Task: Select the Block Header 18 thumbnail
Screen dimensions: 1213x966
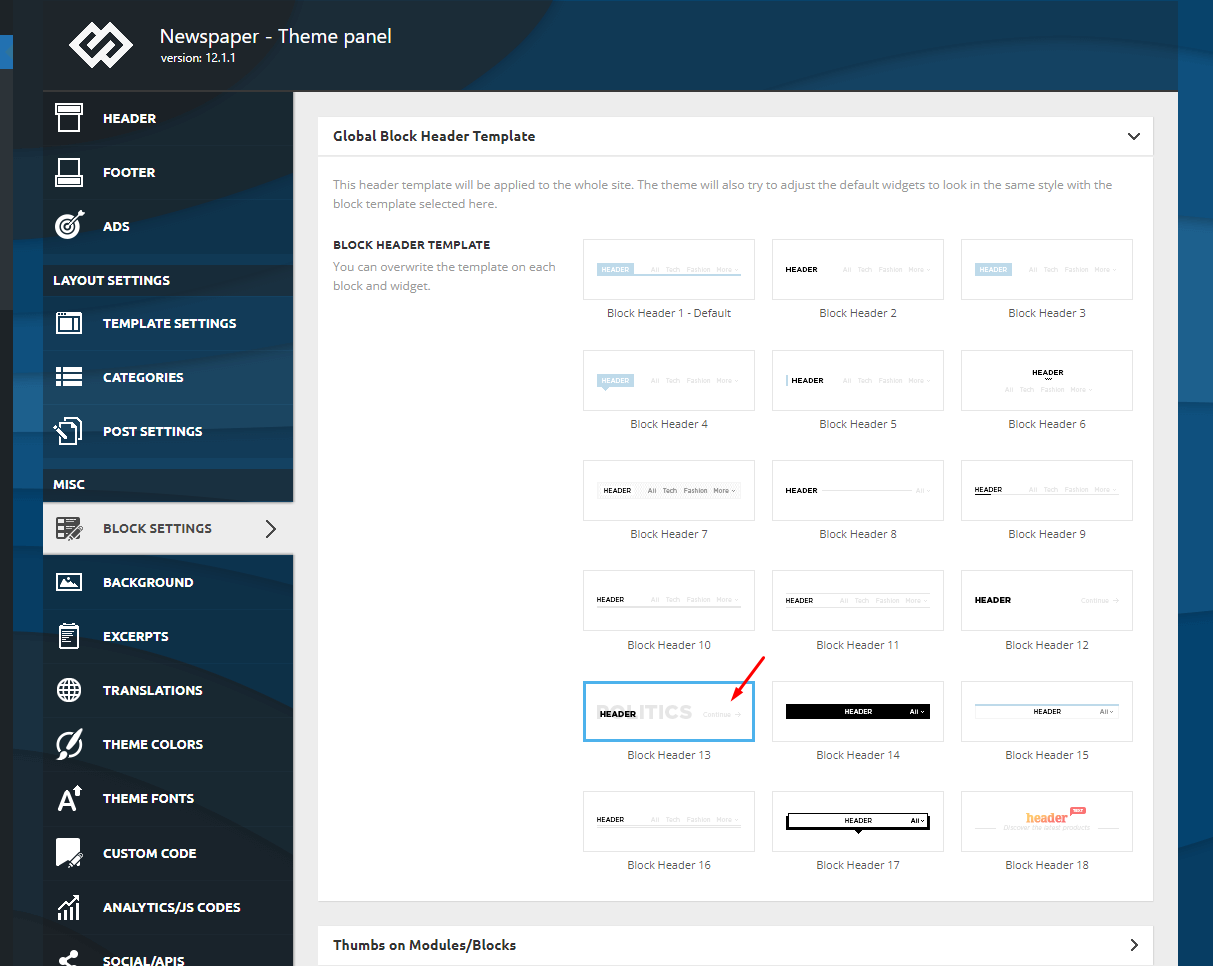Action: point(1047,821)
